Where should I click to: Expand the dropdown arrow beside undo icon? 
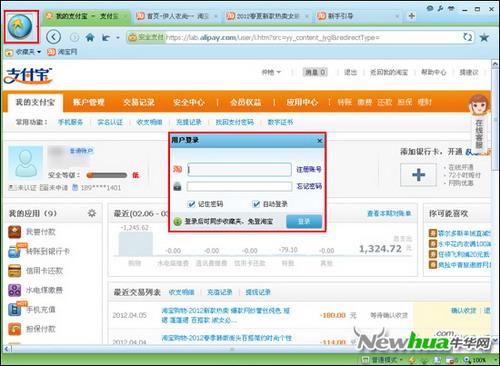click(118, 38)
